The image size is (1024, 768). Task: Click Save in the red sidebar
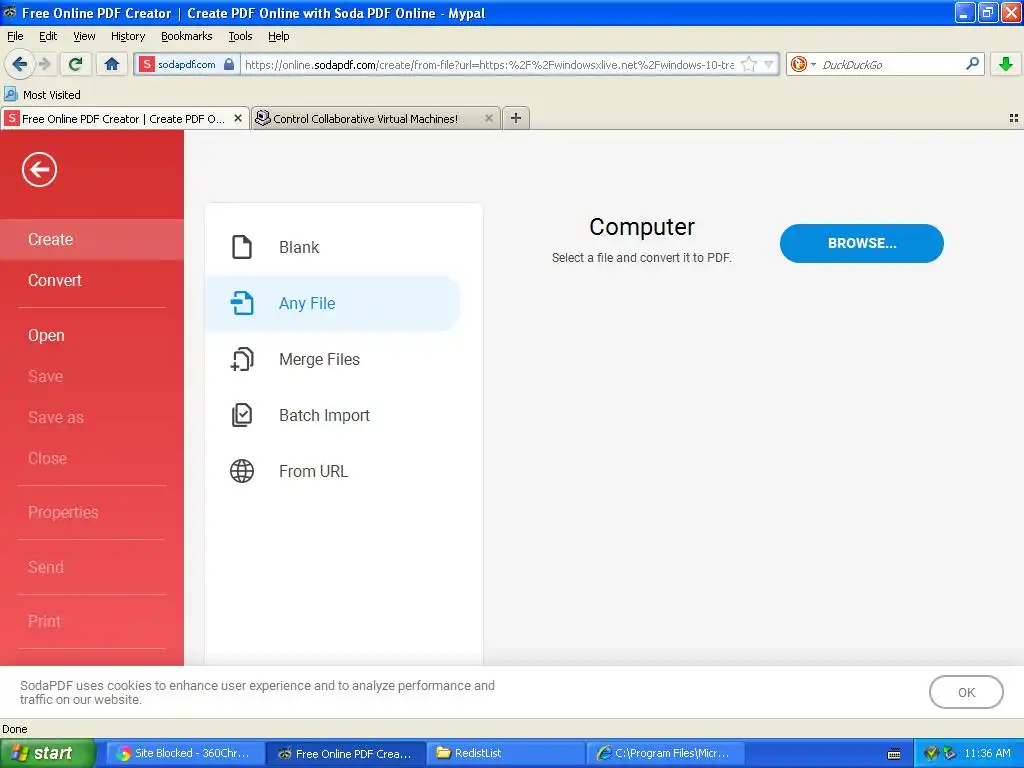click(92, 377)
